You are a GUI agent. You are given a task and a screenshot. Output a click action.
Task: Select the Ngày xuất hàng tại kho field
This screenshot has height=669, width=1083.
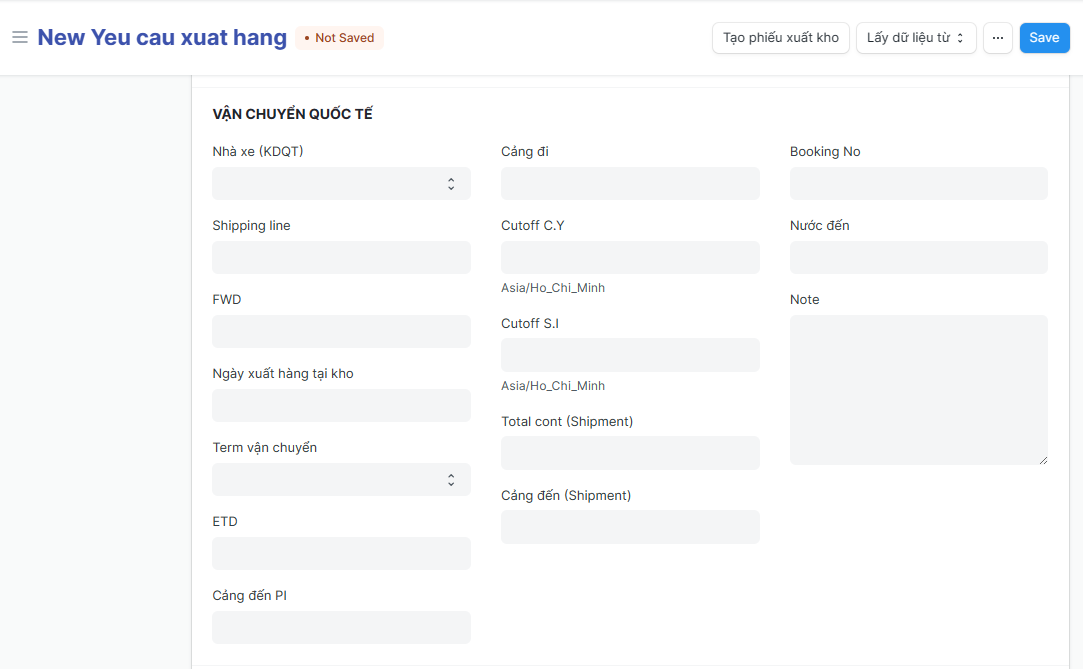pos(341,406)
